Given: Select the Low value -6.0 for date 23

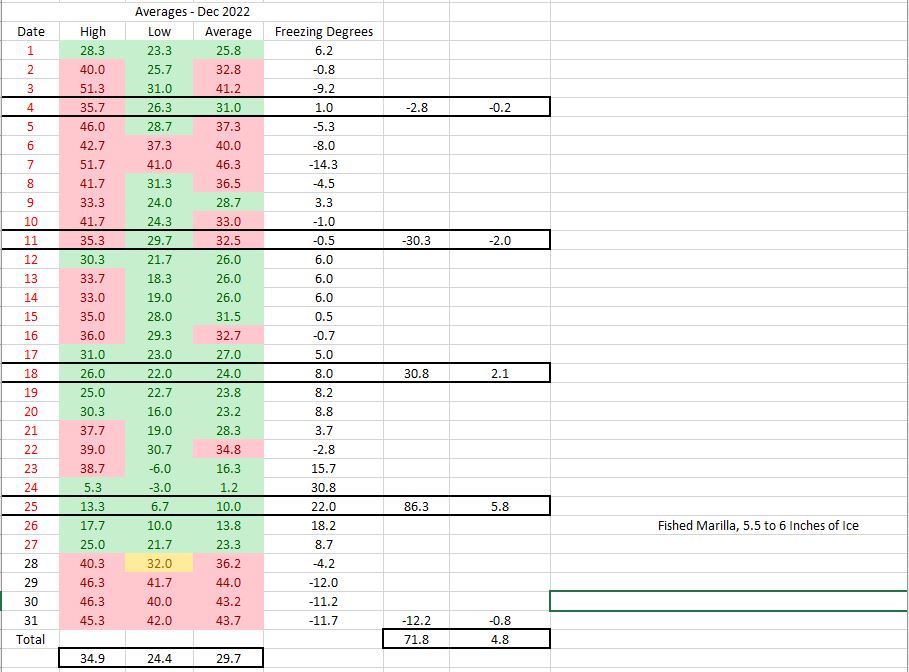Looking at the screenshot, I should click(159, 468).
